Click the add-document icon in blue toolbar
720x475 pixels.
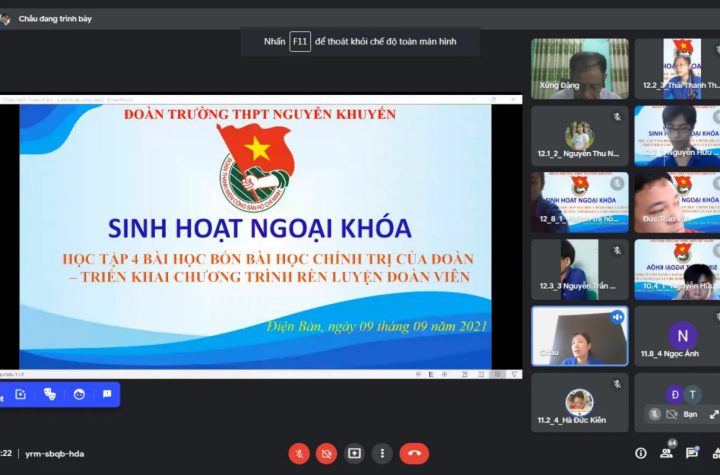point(21,394)
